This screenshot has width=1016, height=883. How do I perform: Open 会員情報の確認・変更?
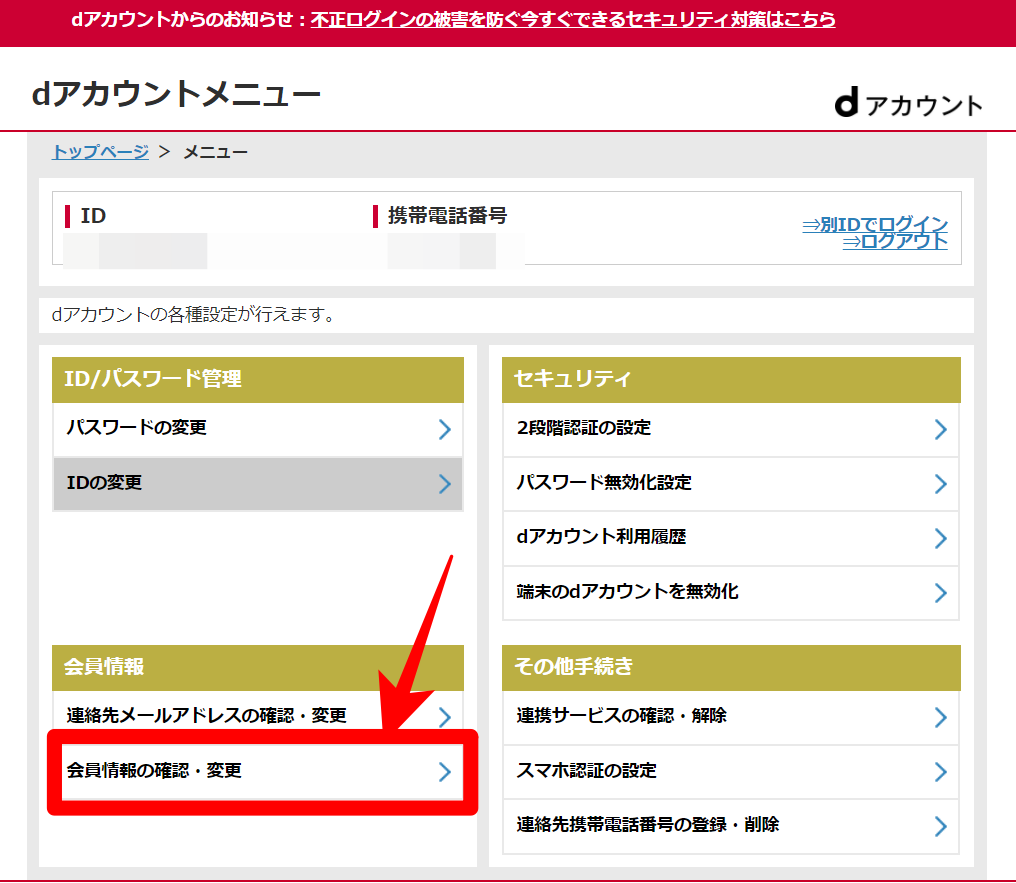262,771
